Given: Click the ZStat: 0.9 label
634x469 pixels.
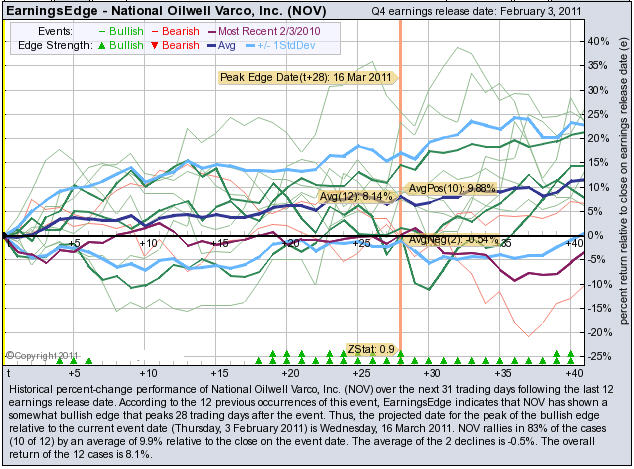Looking at the screenshot, I should point(372,349).
